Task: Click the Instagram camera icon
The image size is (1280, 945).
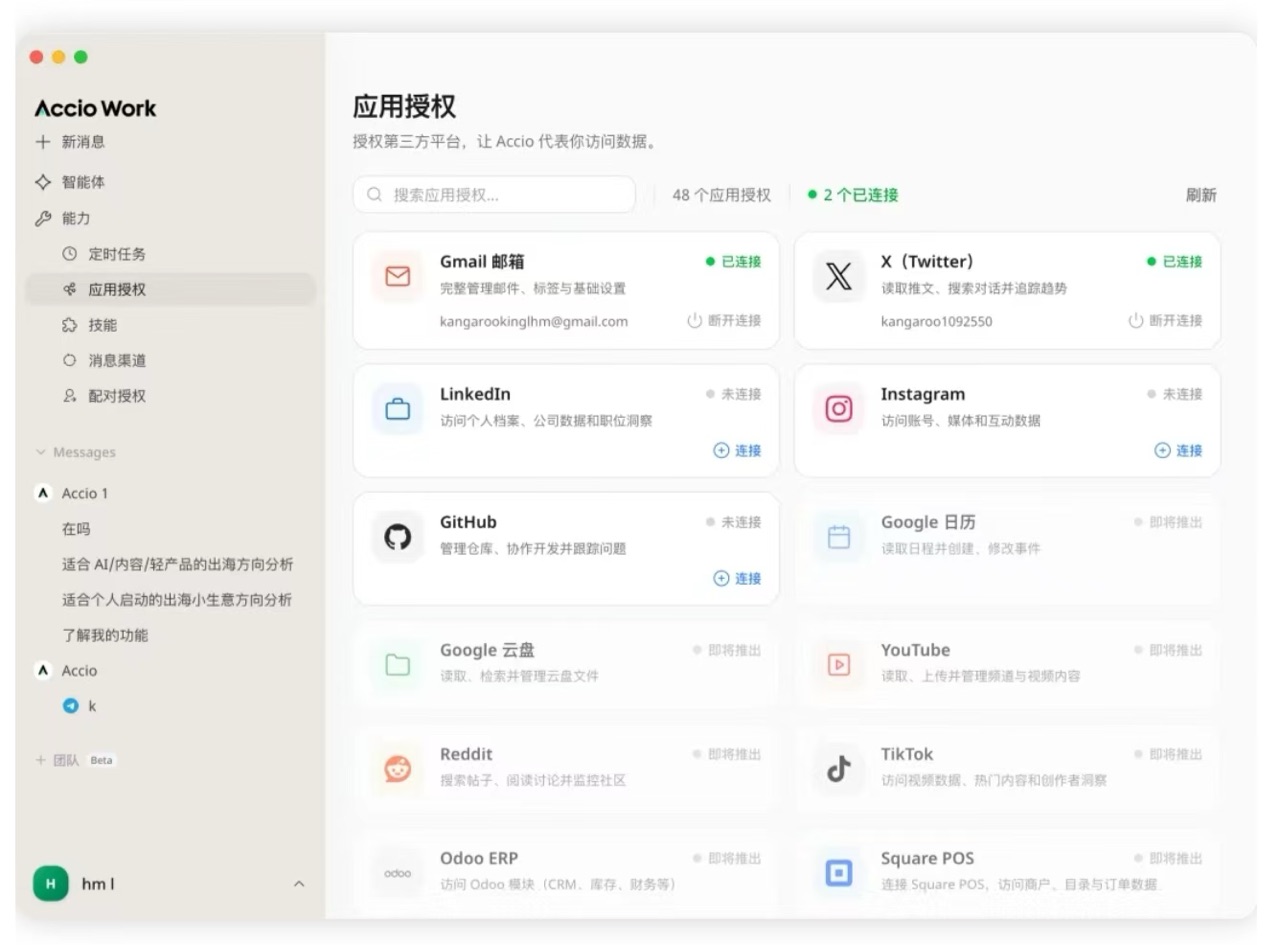Action: [838, 409]
